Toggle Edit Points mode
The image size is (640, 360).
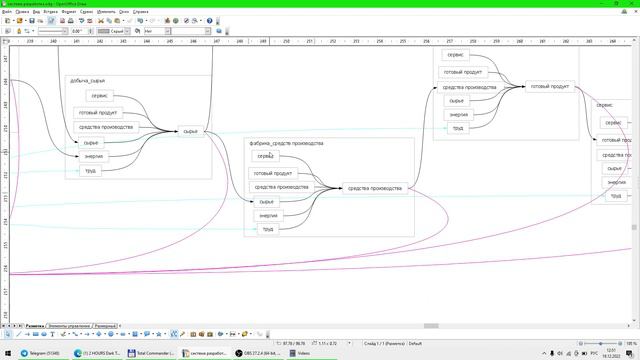coord(173,334)
